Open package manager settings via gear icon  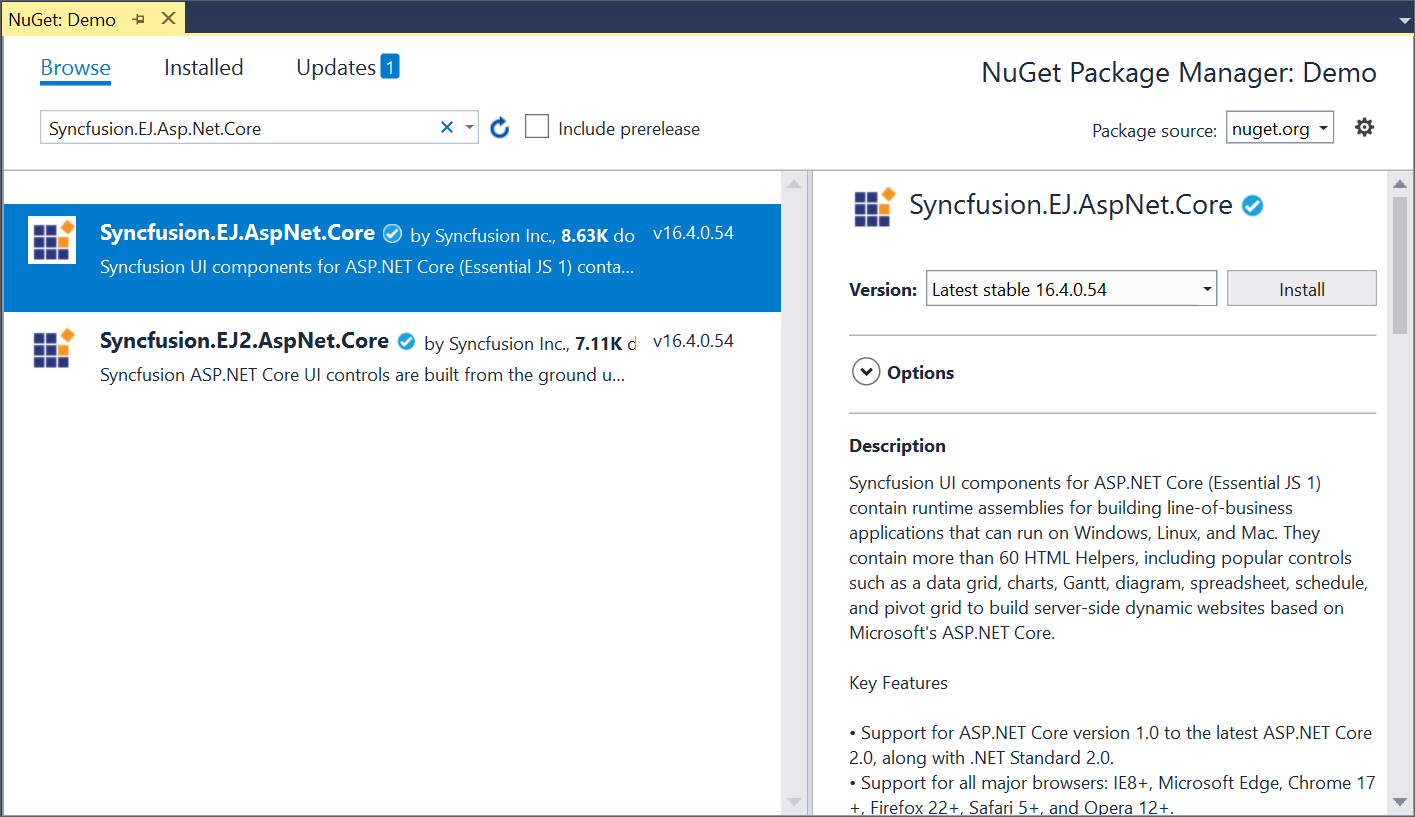point(1364,127)
